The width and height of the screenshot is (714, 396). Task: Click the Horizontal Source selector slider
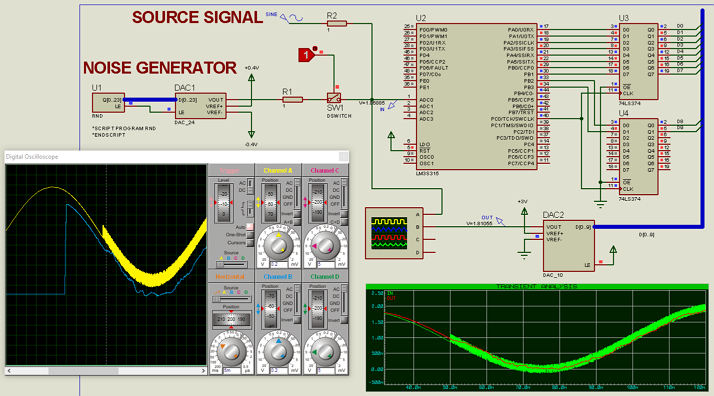(x=232, y=299)
